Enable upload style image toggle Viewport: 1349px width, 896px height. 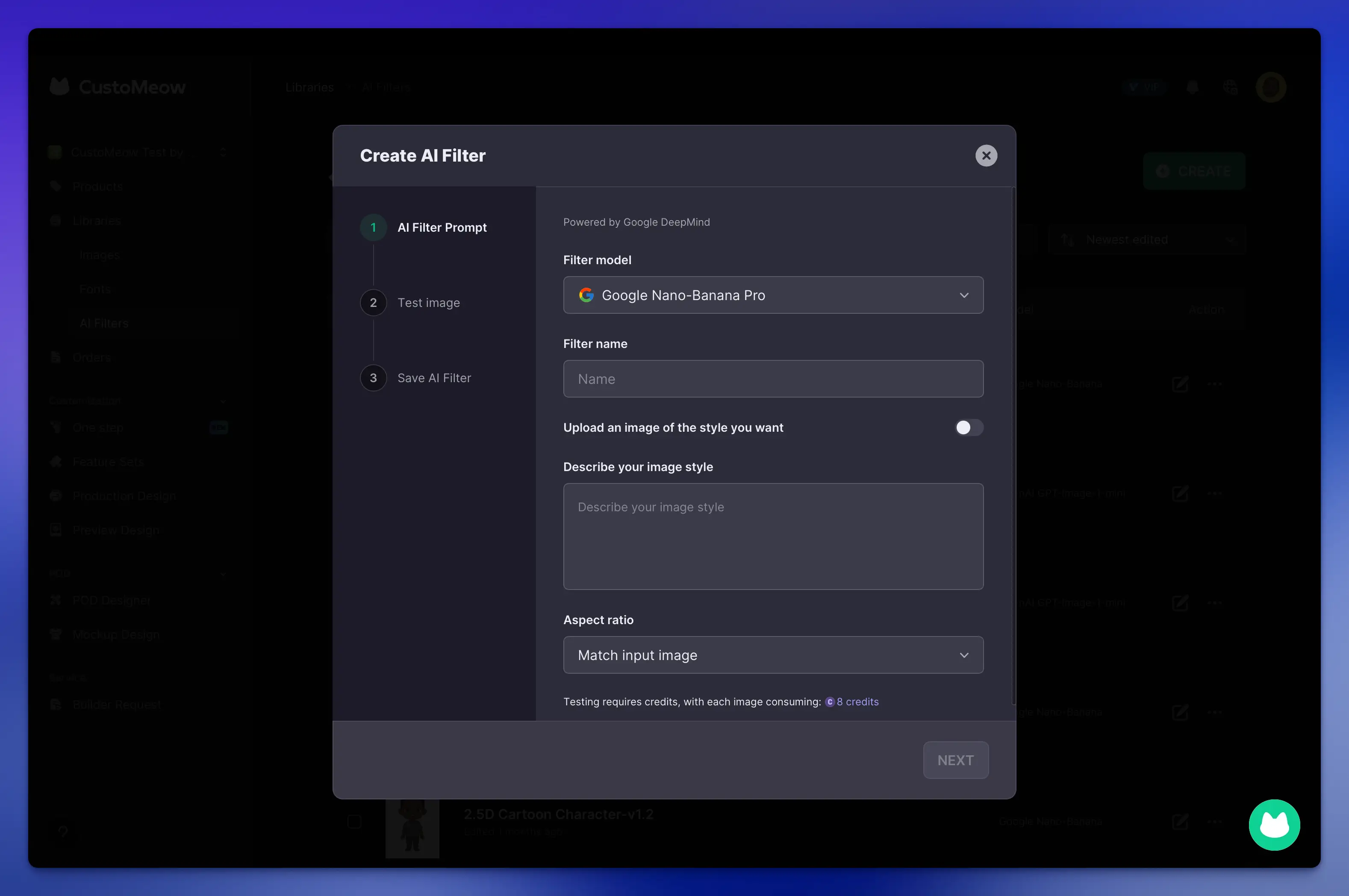(969, 427)
